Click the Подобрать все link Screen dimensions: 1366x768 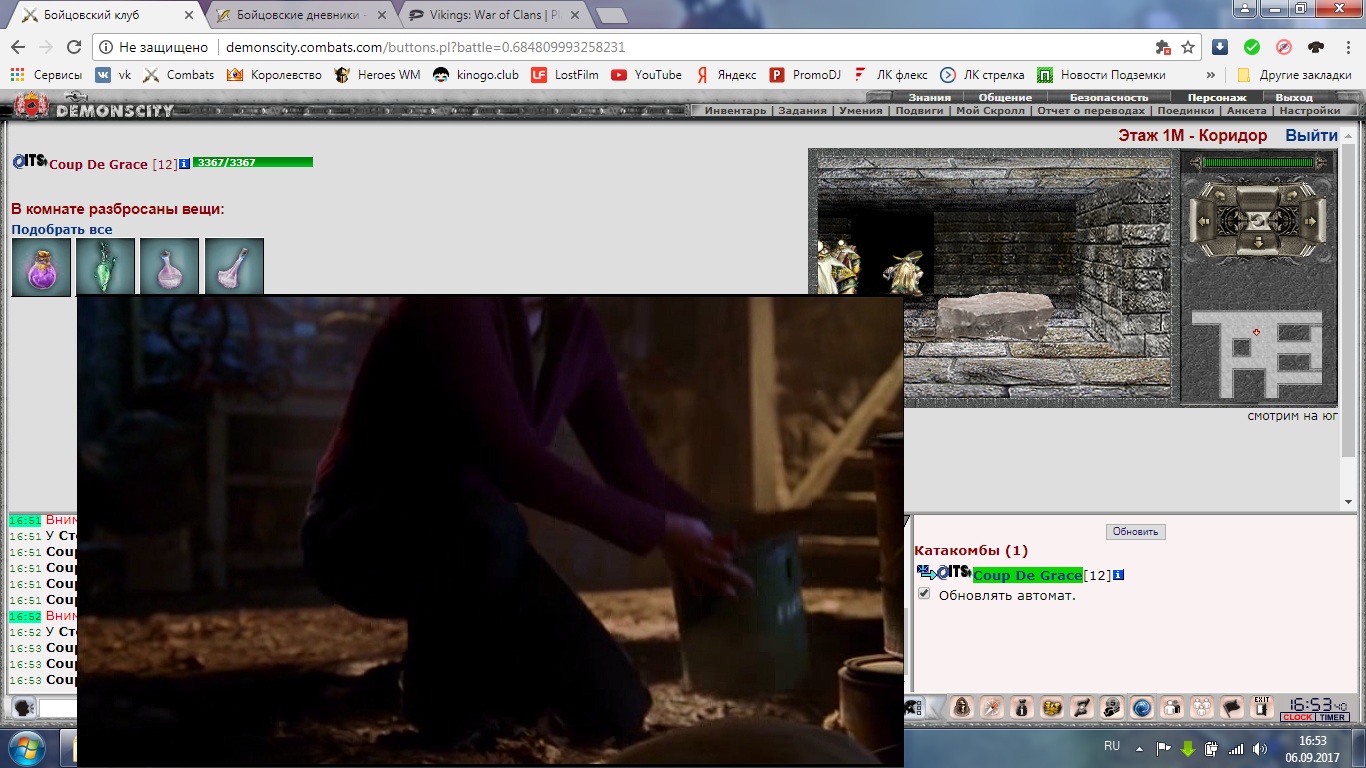click(62, 229)
